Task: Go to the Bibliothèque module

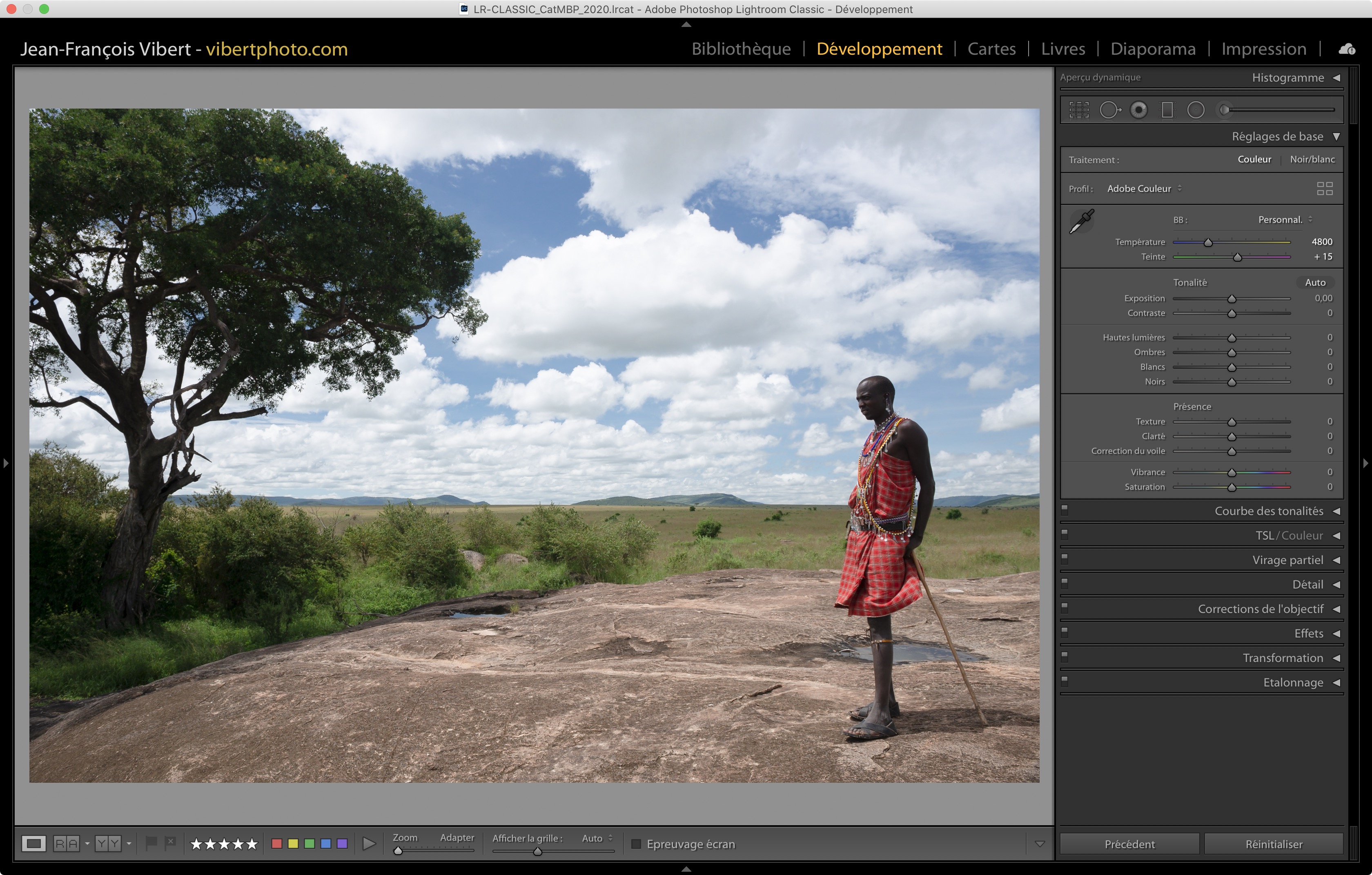Action: 741,49
